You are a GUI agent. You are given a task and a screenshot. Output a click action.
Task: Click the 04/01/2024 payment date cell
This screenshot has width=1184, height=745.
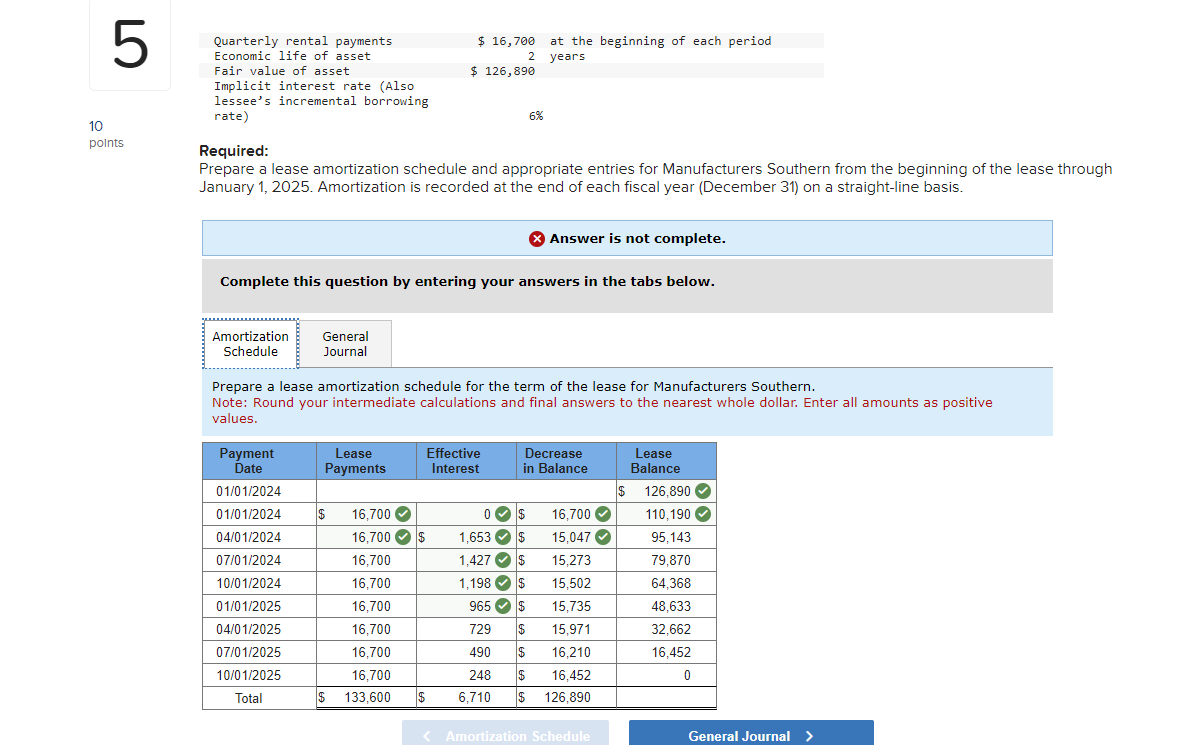259,537
